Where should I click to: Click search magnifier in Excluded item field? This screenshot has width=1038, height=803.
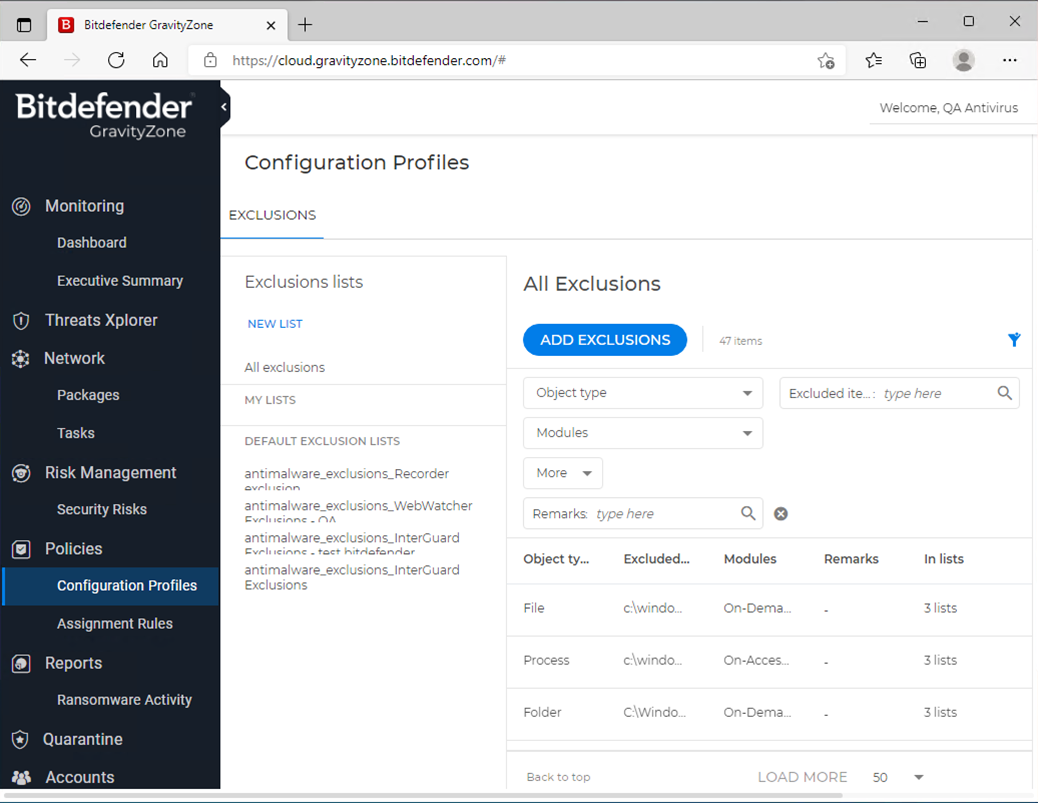pos(1004,393)
